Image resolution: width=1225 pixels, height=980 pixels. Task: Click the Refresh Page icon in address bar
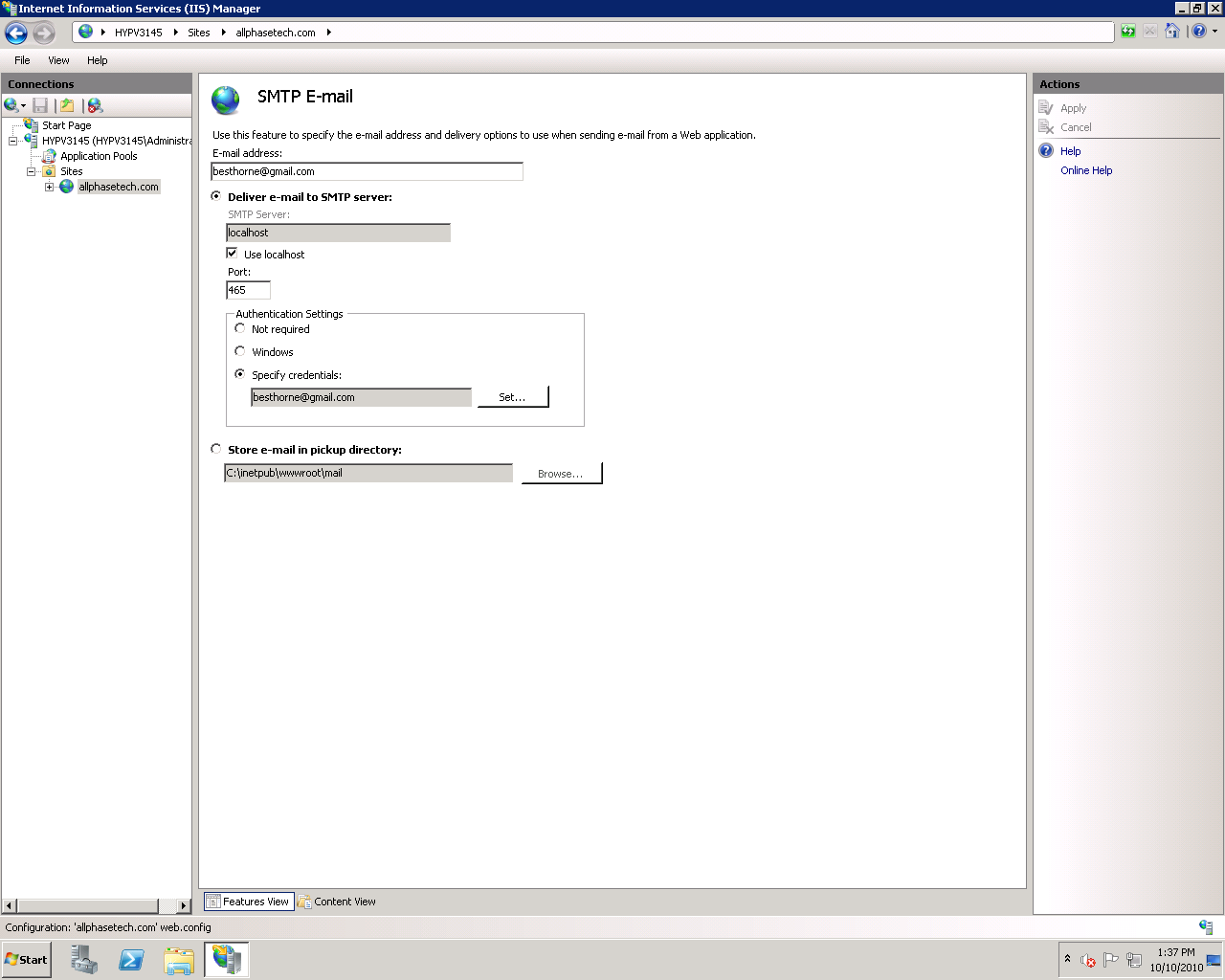tap(1128, 32)
